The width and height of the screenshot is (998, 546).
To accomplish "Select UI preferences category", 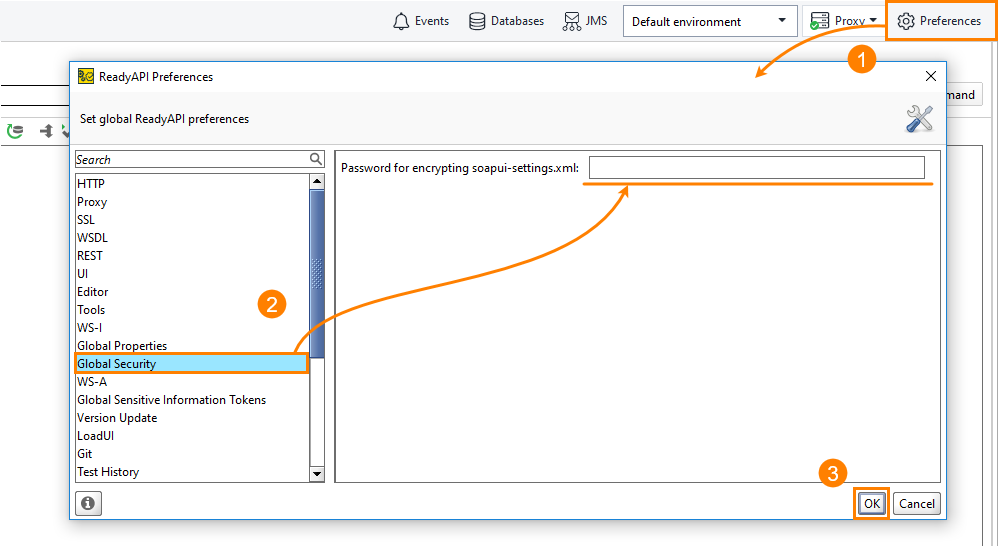I will tap(192, 274).
